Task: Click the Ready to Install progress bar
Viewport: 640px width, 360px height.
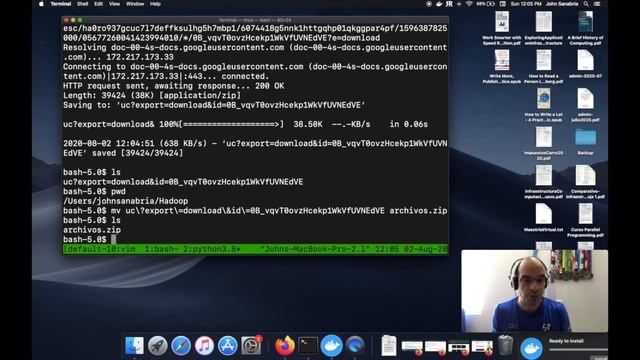Action: 578,349
